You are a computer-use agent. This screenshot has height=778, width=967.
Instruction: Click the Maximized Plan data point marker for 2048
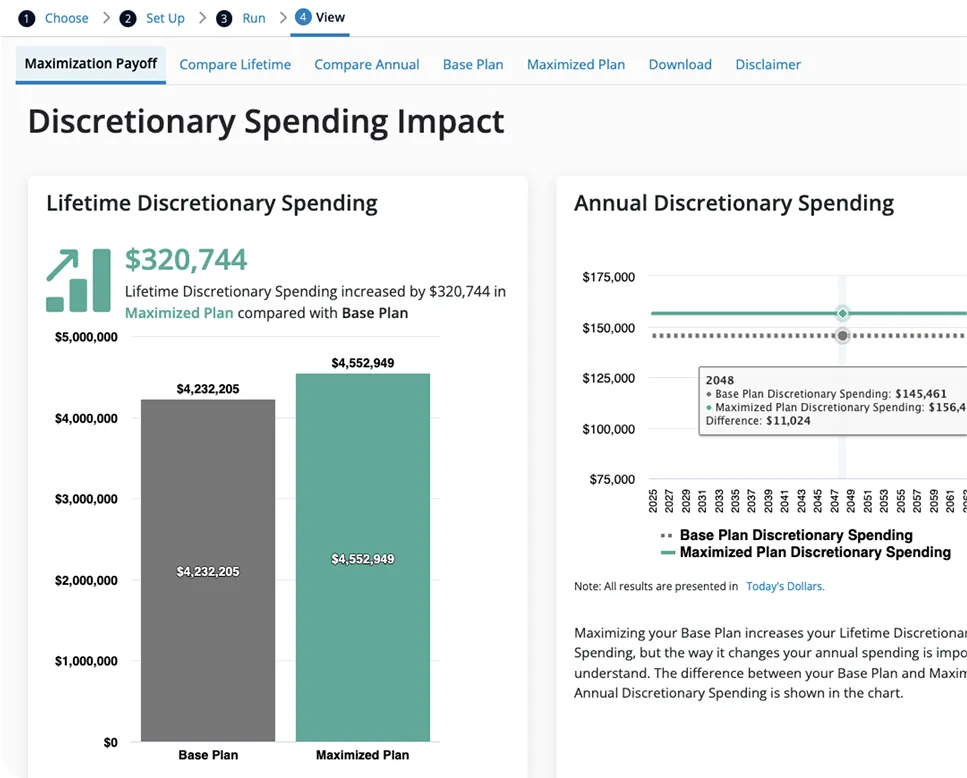pyautogui.click(x=842, y=313)
